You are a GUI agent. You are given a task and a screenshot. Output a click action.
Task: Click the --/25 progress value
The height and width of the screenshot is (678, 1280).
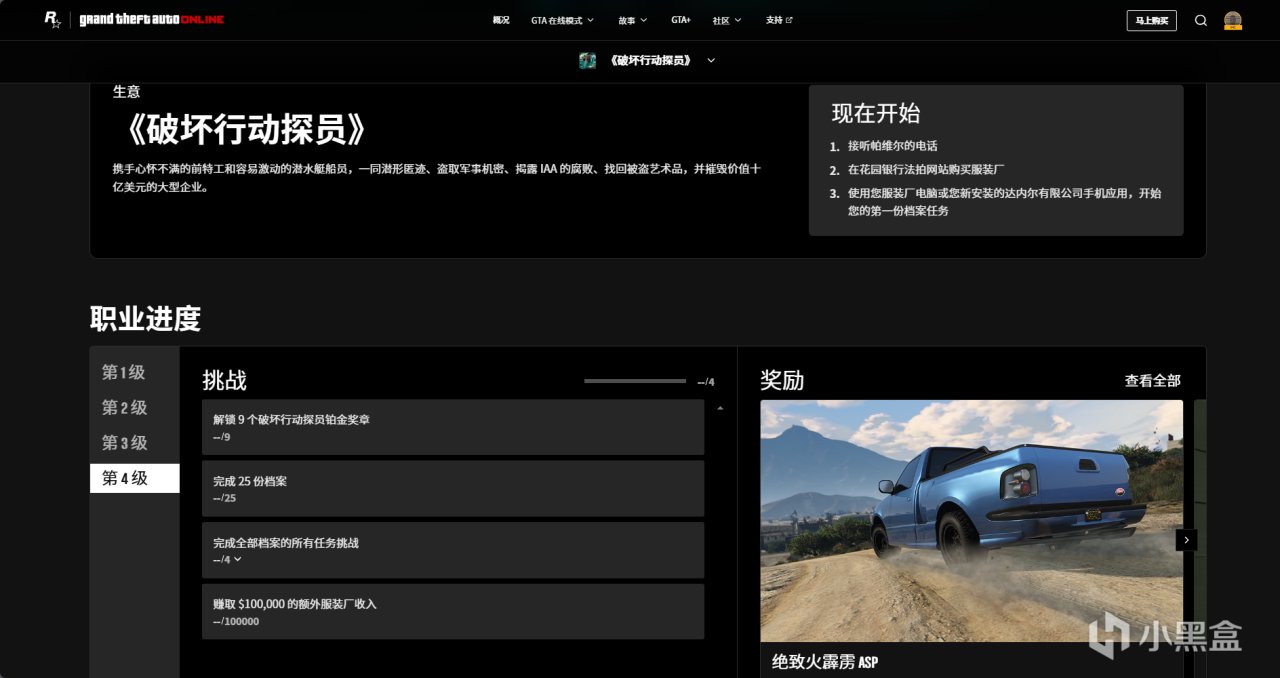[224, 498]
